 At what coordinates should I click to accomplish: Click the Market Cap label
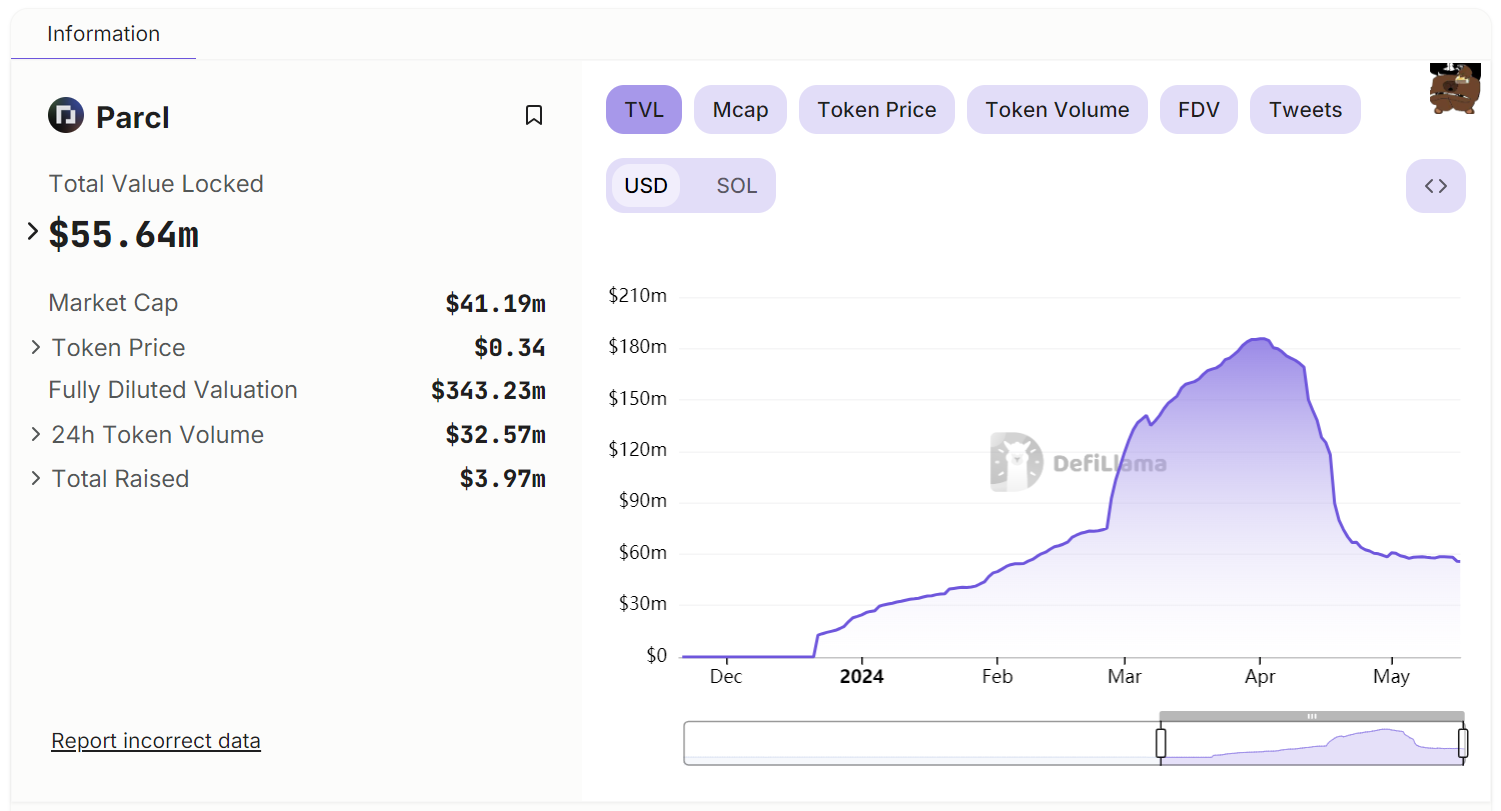point(113,303)
